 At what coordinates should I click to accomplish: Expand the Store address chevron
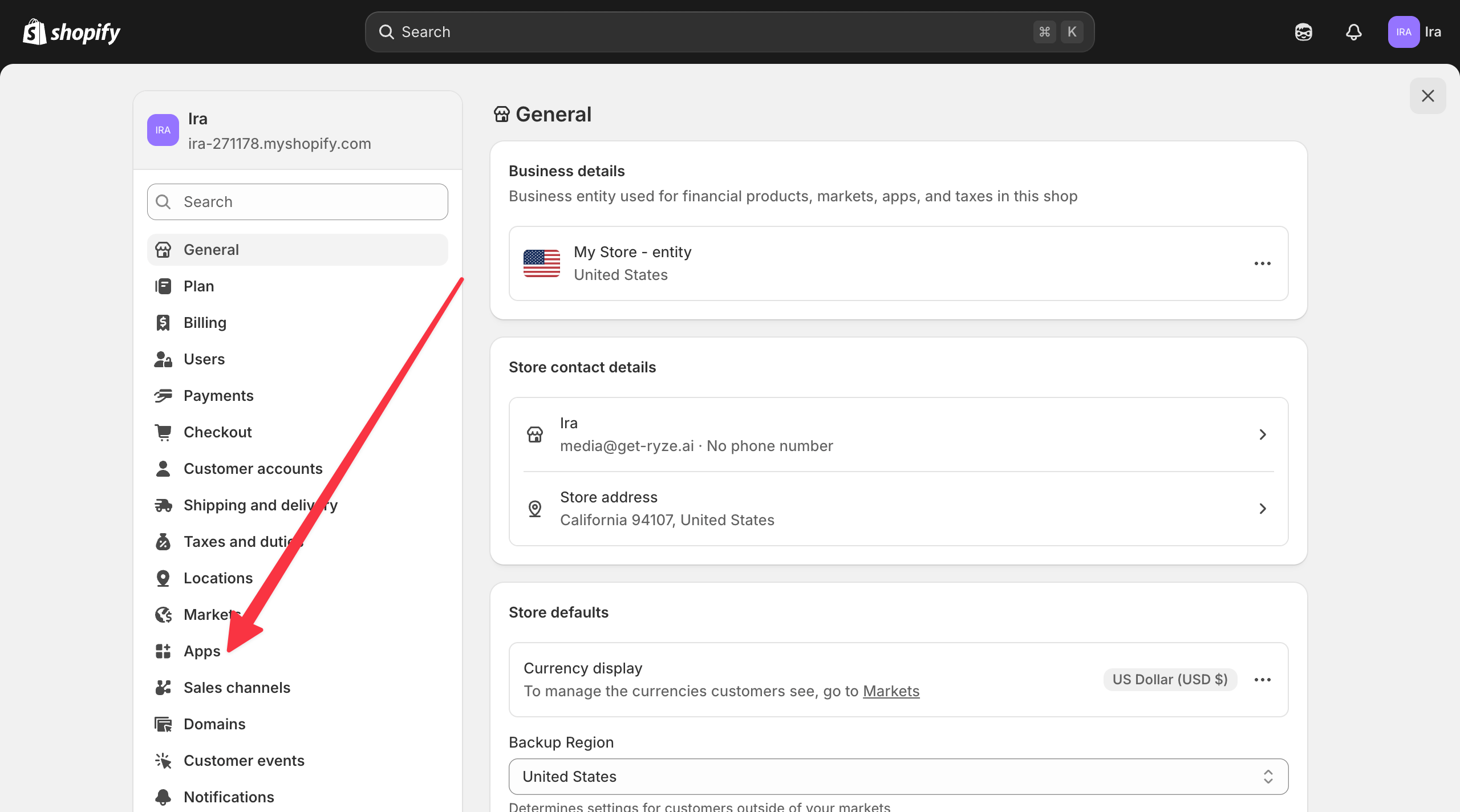point(1262,509)
